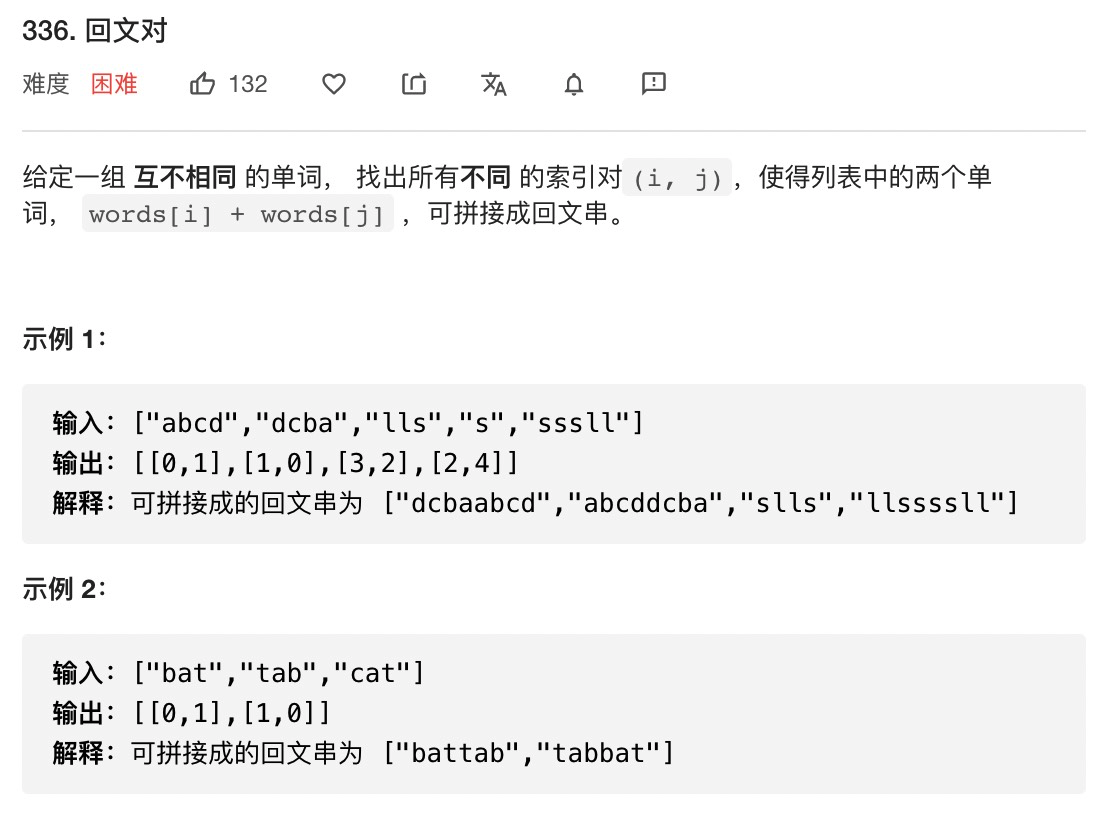Image resolution: width=1110 pixels, height=814 pixels.
Task: Favorite the problem with the heart icon
Action: 333,84
